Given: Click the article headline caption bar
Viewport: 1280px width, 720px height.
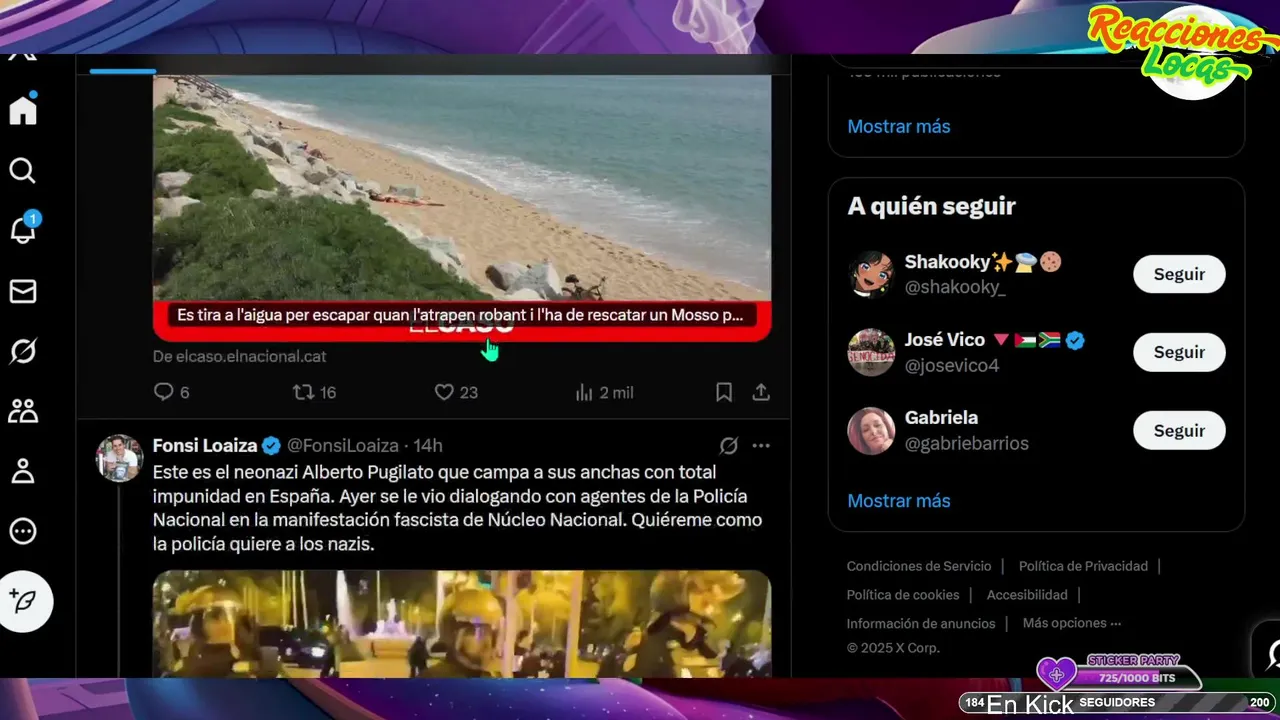Looking at the screenshot, I should (461, 315).
